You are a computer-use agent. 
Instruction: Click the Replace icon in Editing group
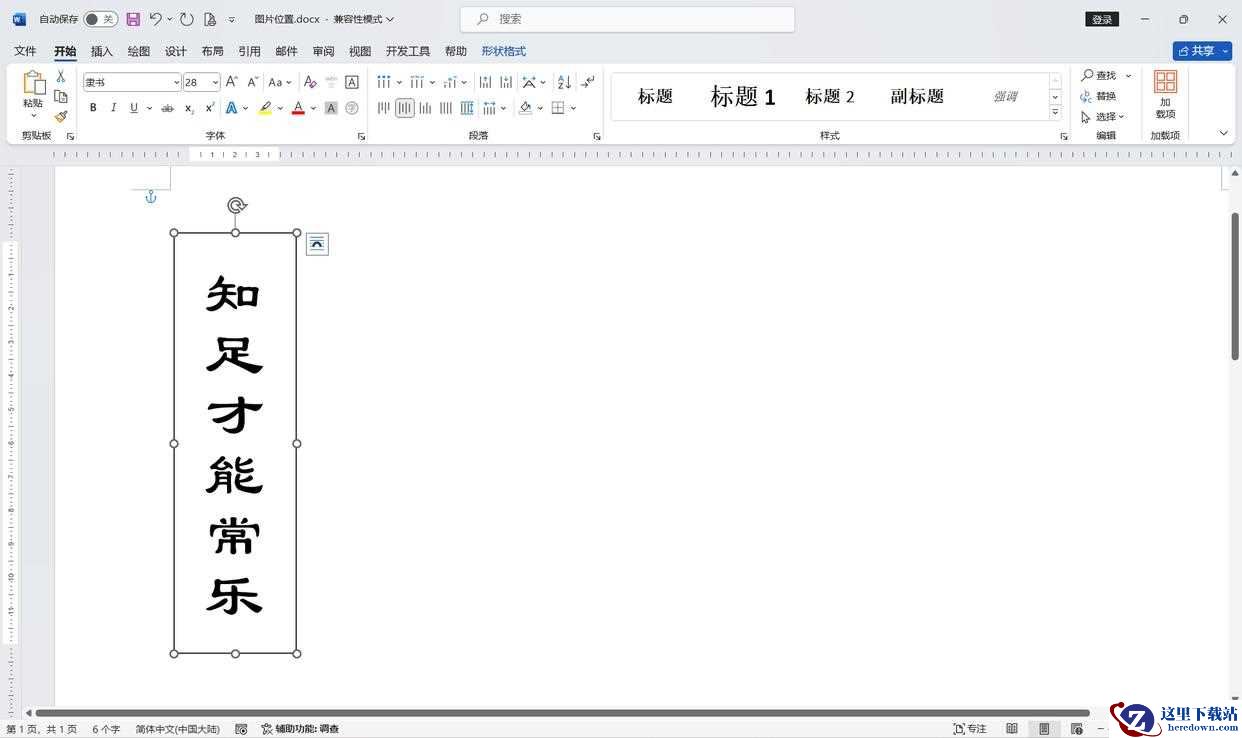1087,96
